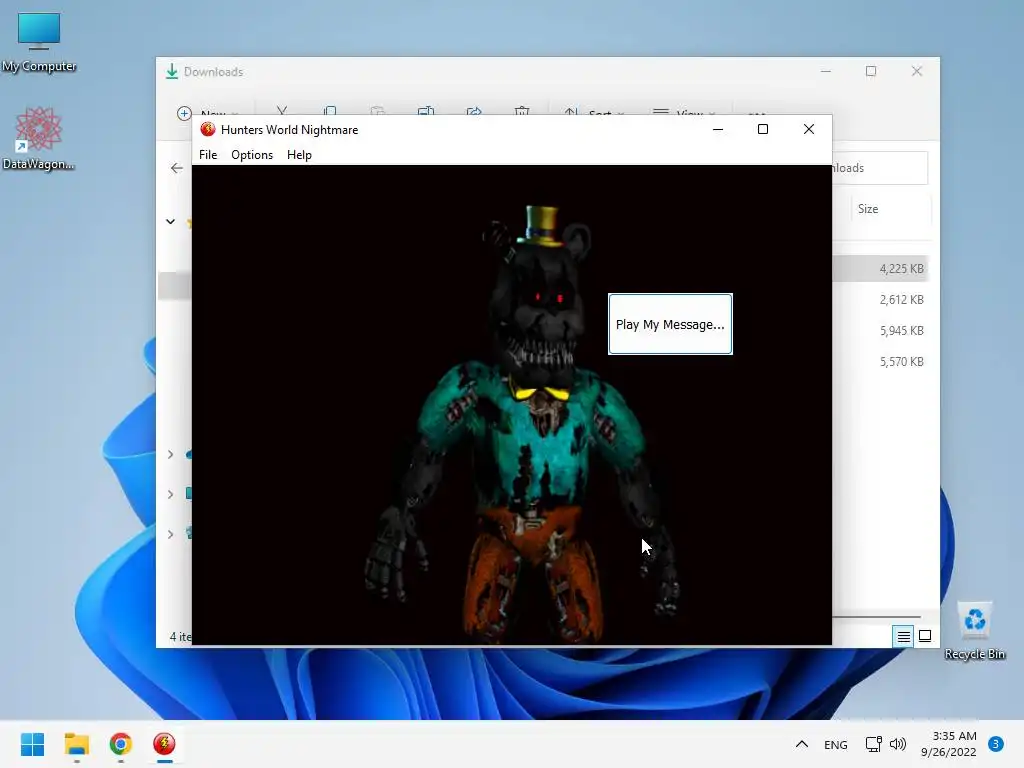
Task: Launch Google Chrome from the taskbar
Action: point(121,744)
